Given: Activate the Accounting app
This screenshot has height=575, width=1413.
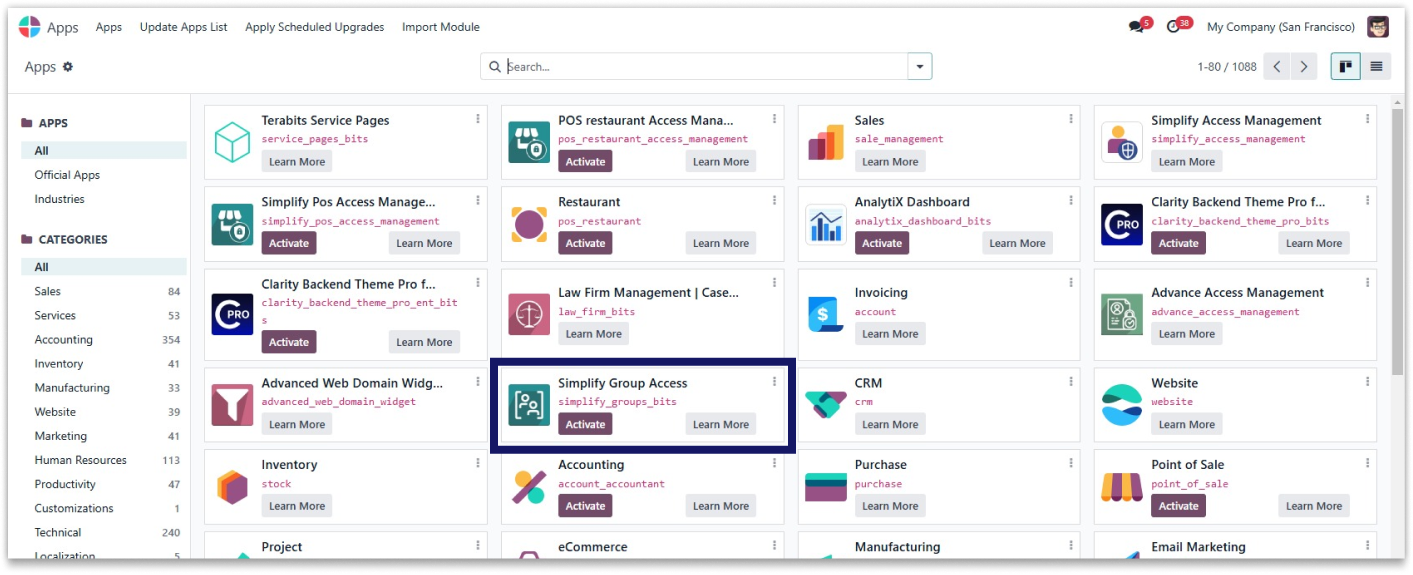Looking at the screenshot, I should [x=585, y=506].
